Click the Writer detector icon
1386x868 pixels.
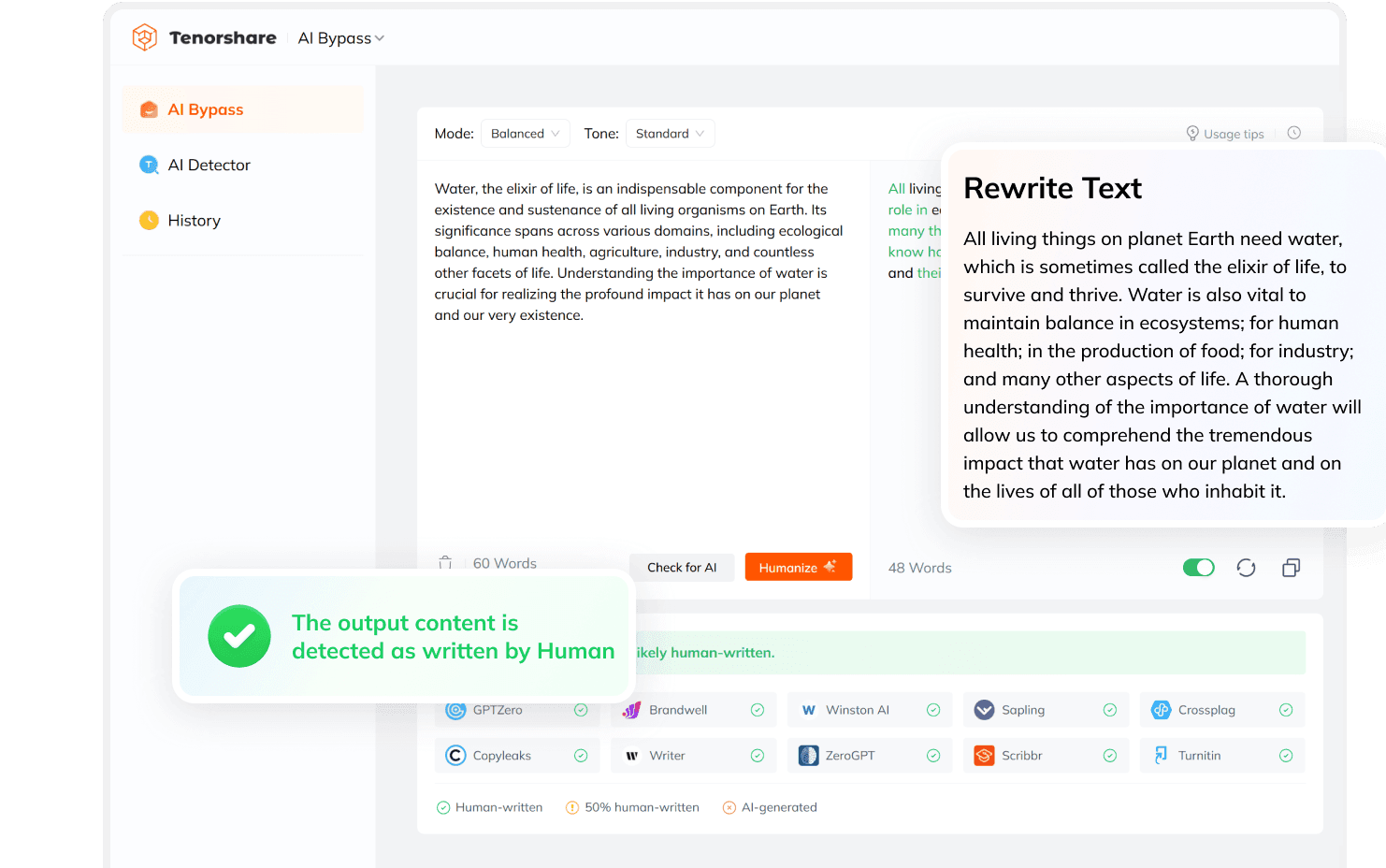tap(632, 756)
